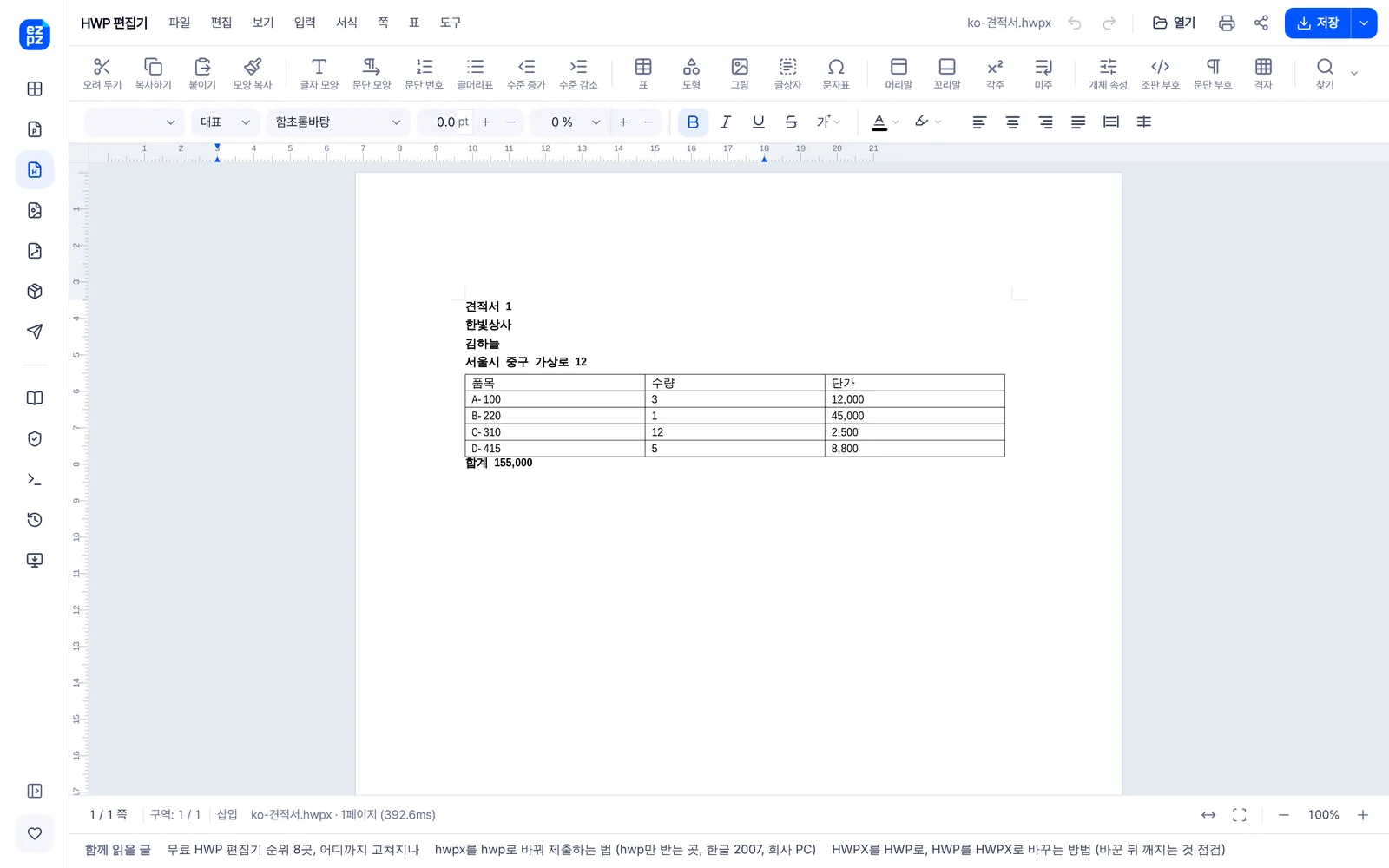Open the 편집 menu

221,23
